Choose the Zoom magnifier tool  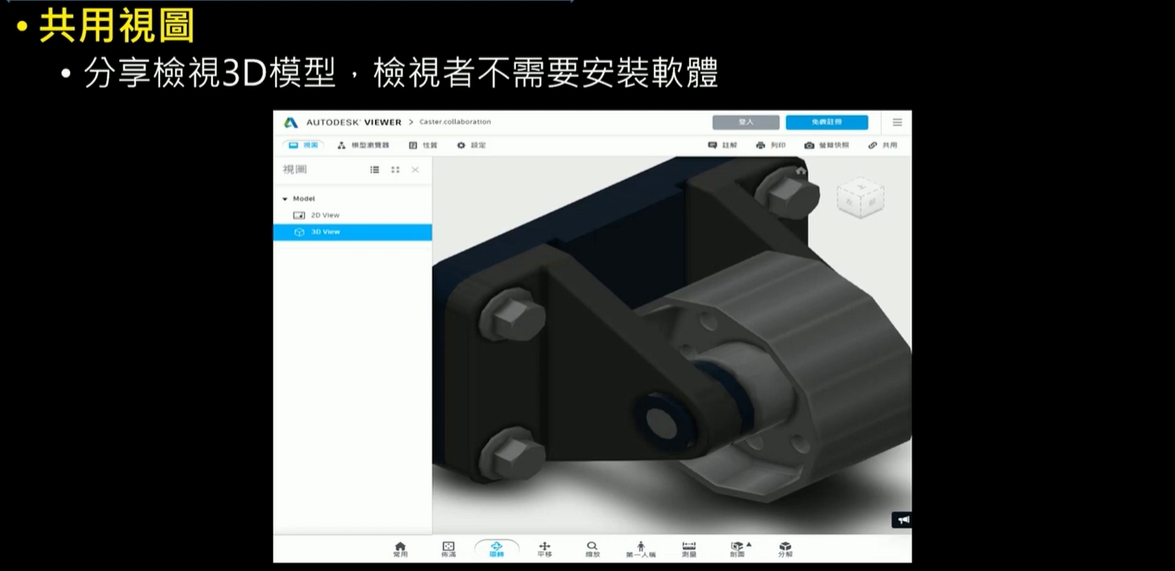592,548
